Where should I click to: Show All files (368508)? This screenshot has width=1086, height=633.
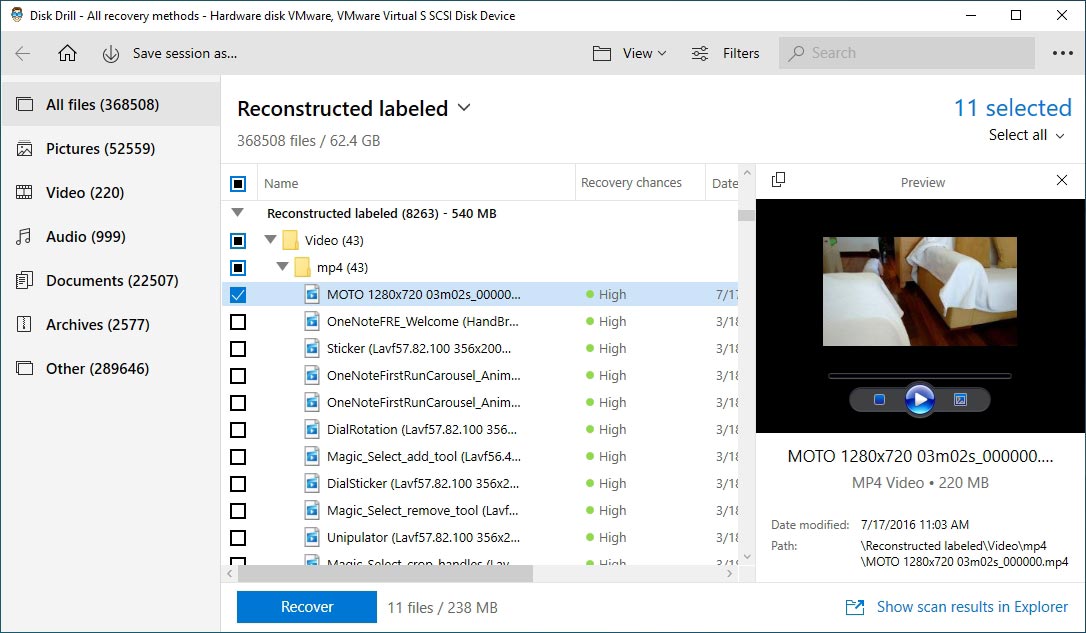click(111, 105)
